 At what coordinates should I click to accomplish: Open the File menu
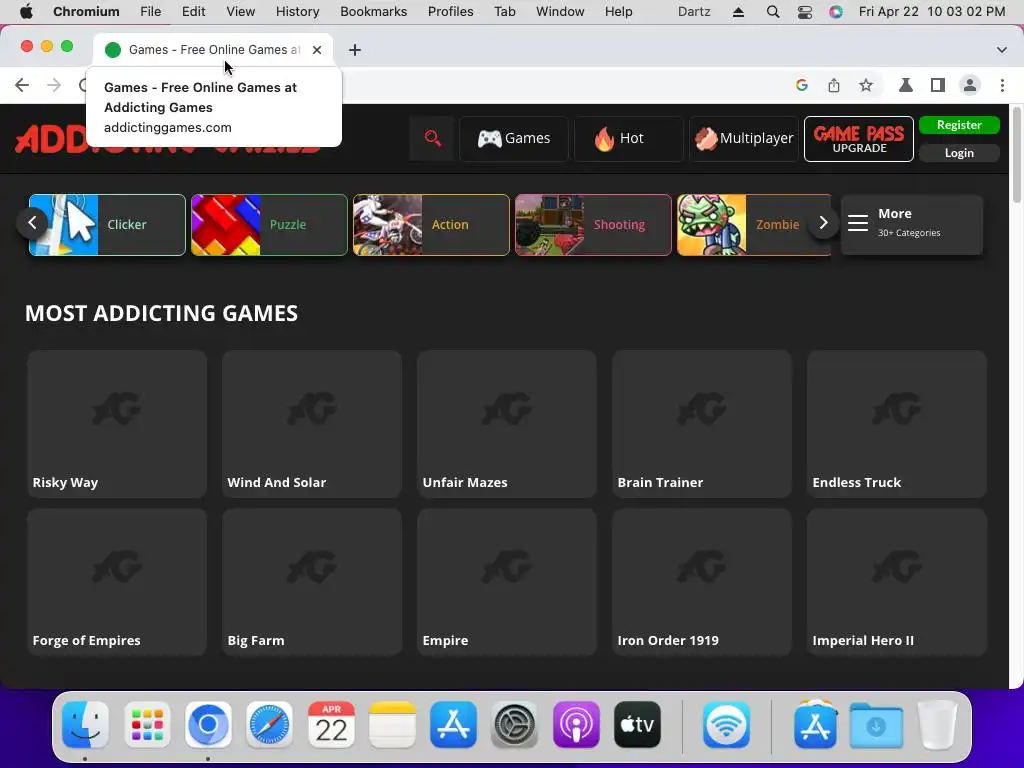pyautogui.click(x=150, y=12)
